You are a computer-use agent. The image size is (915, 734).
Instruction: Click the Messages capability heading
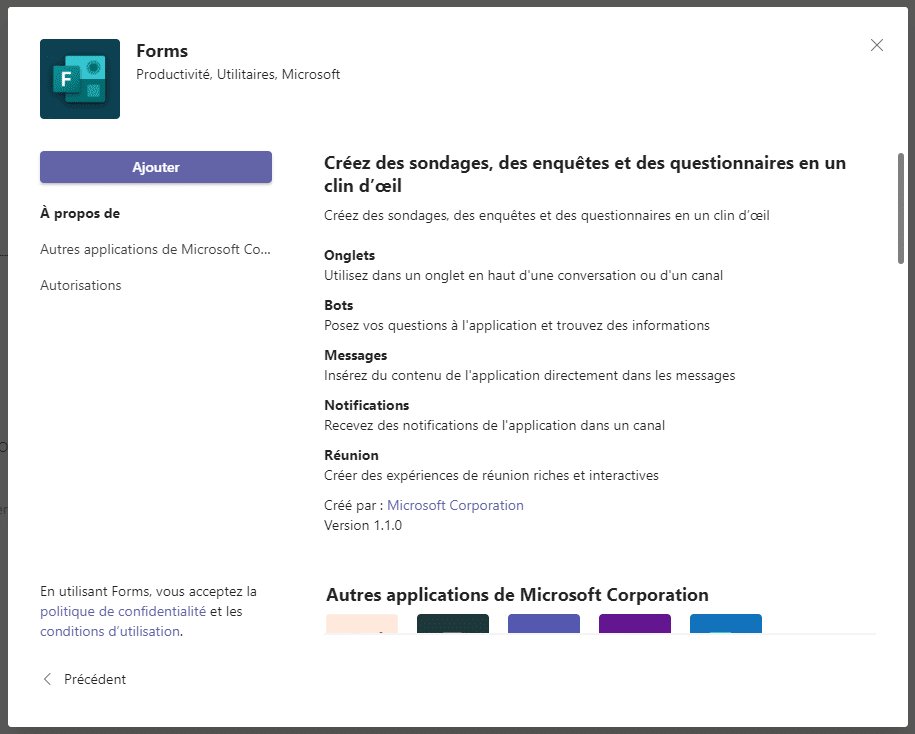(x=355, y=355)
